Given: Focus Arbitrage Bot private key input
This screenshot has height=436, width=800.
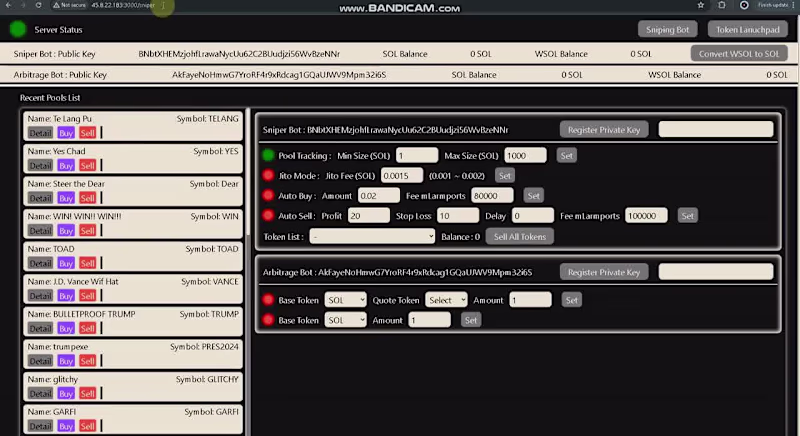Looking at the screenshot, I should tap(716, 272).
